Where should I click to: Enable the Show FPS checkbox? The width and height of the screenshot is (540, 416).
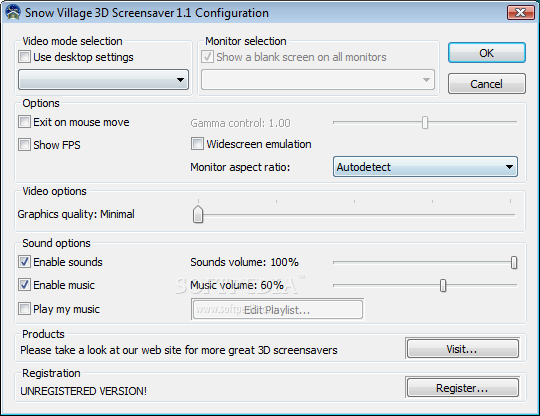point(24,145)
